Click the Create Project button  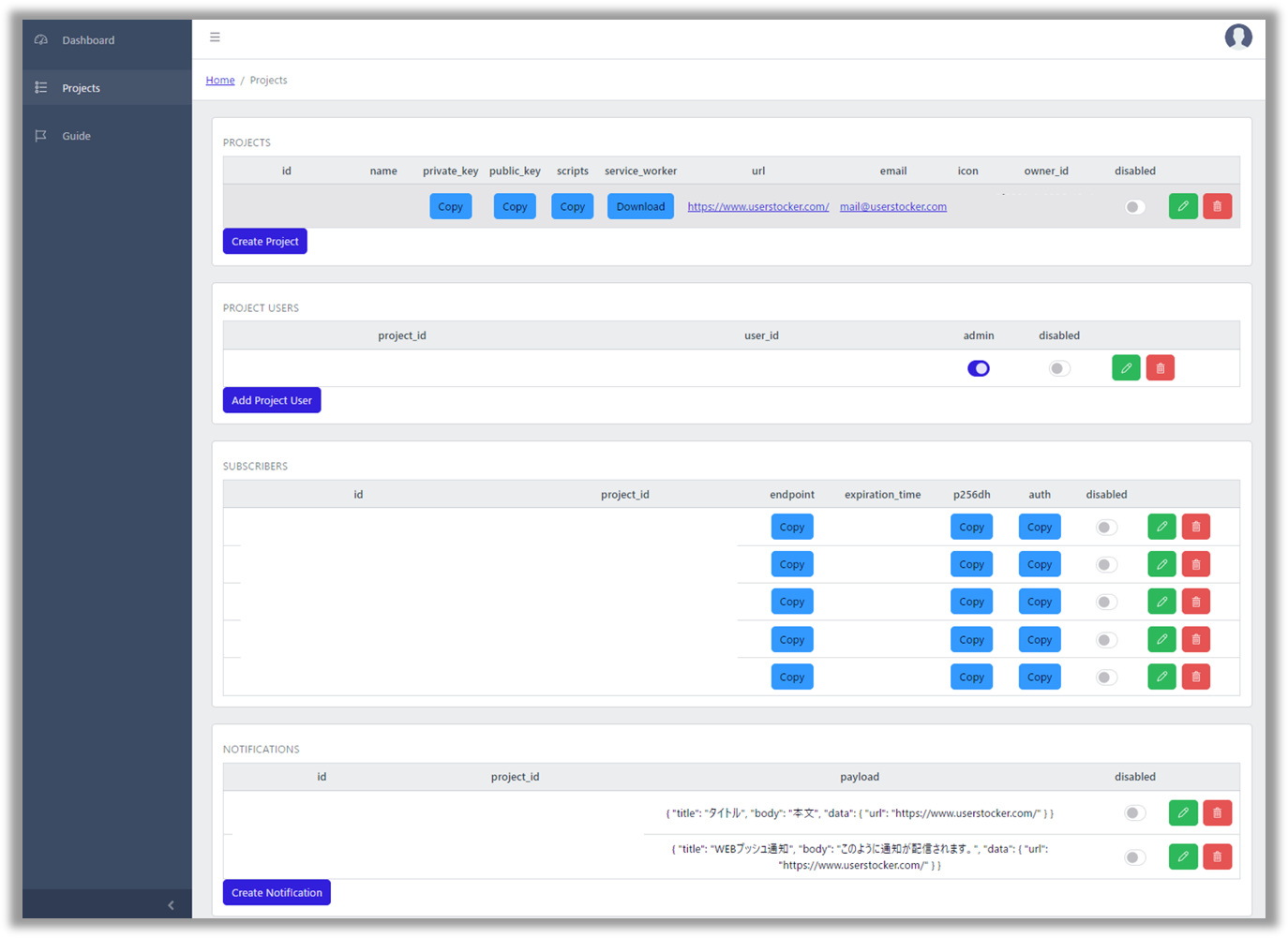(x=265, y=241)
